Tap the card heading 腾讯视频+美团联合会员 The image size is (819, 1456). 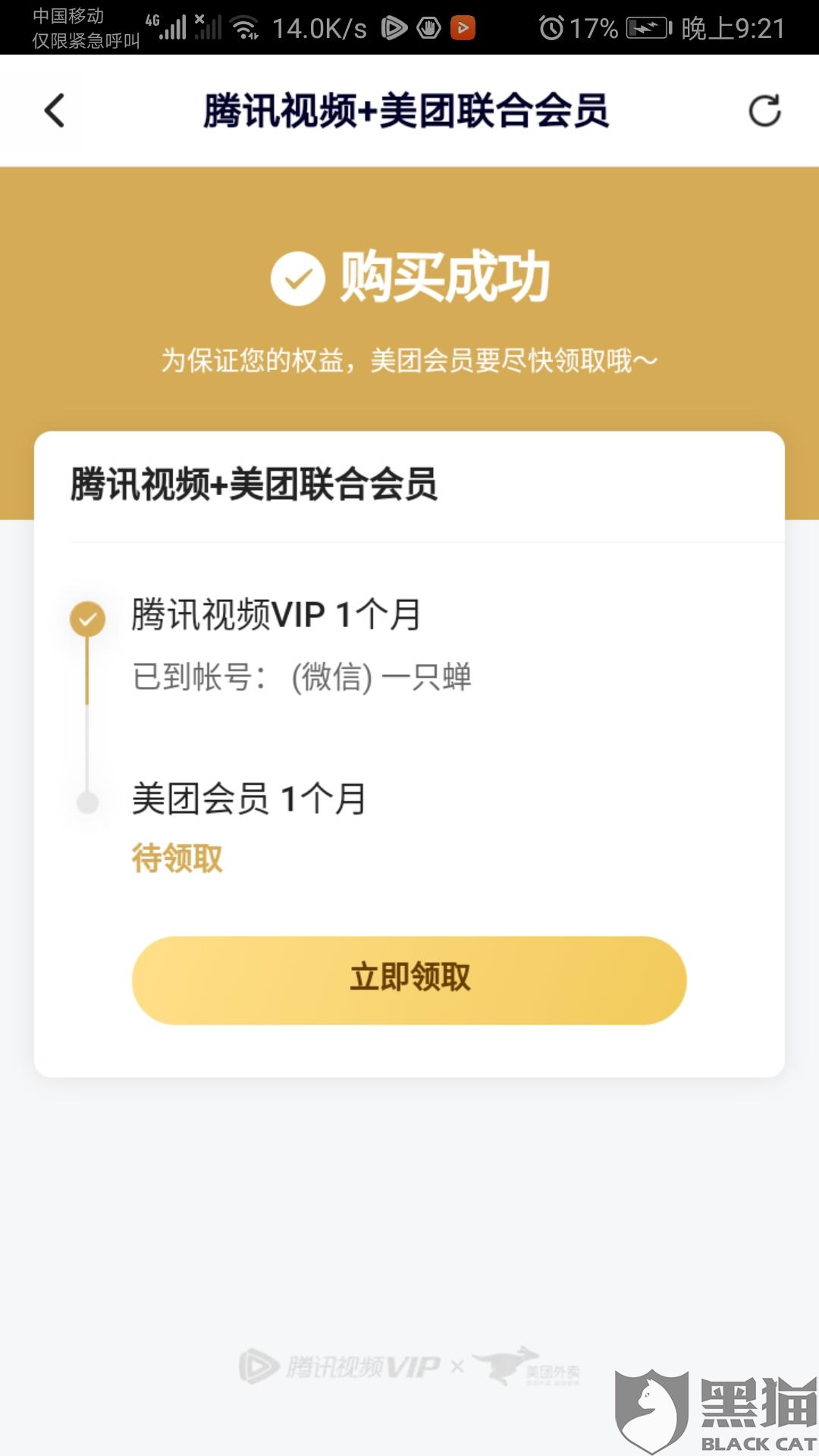click(x=254, y=484)
